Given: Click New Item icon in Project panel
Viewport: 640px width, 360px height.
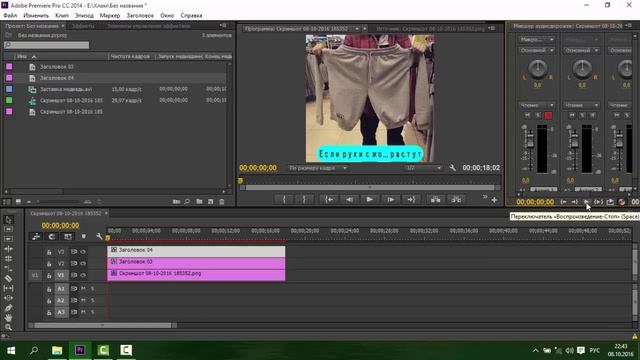Looking at the screenshot, I should 211,202.
